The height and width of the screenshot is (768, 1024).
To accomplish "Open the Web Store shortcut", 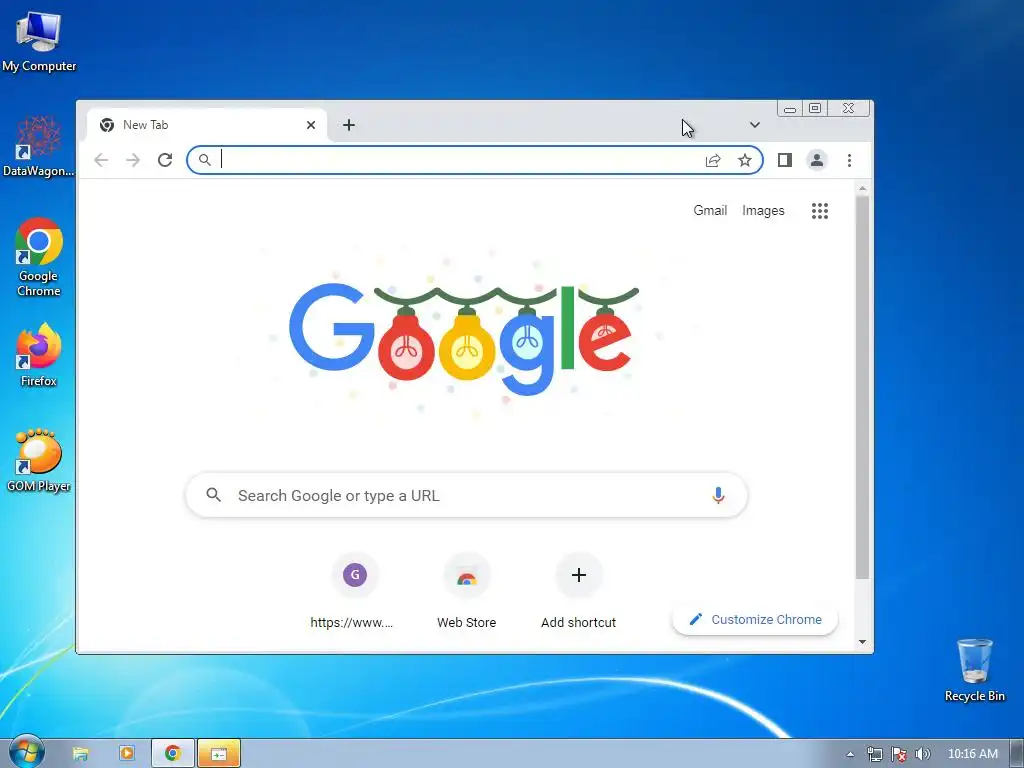I will point(466,577).
